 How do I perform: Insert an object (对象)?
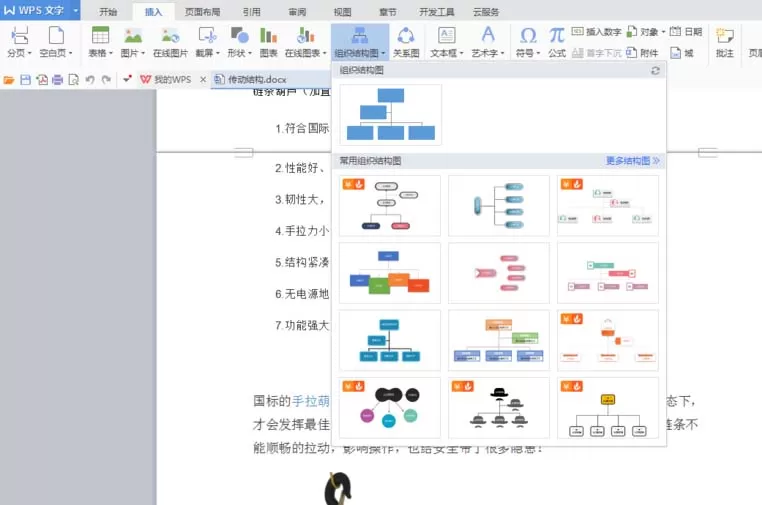(x=646, y=32)
